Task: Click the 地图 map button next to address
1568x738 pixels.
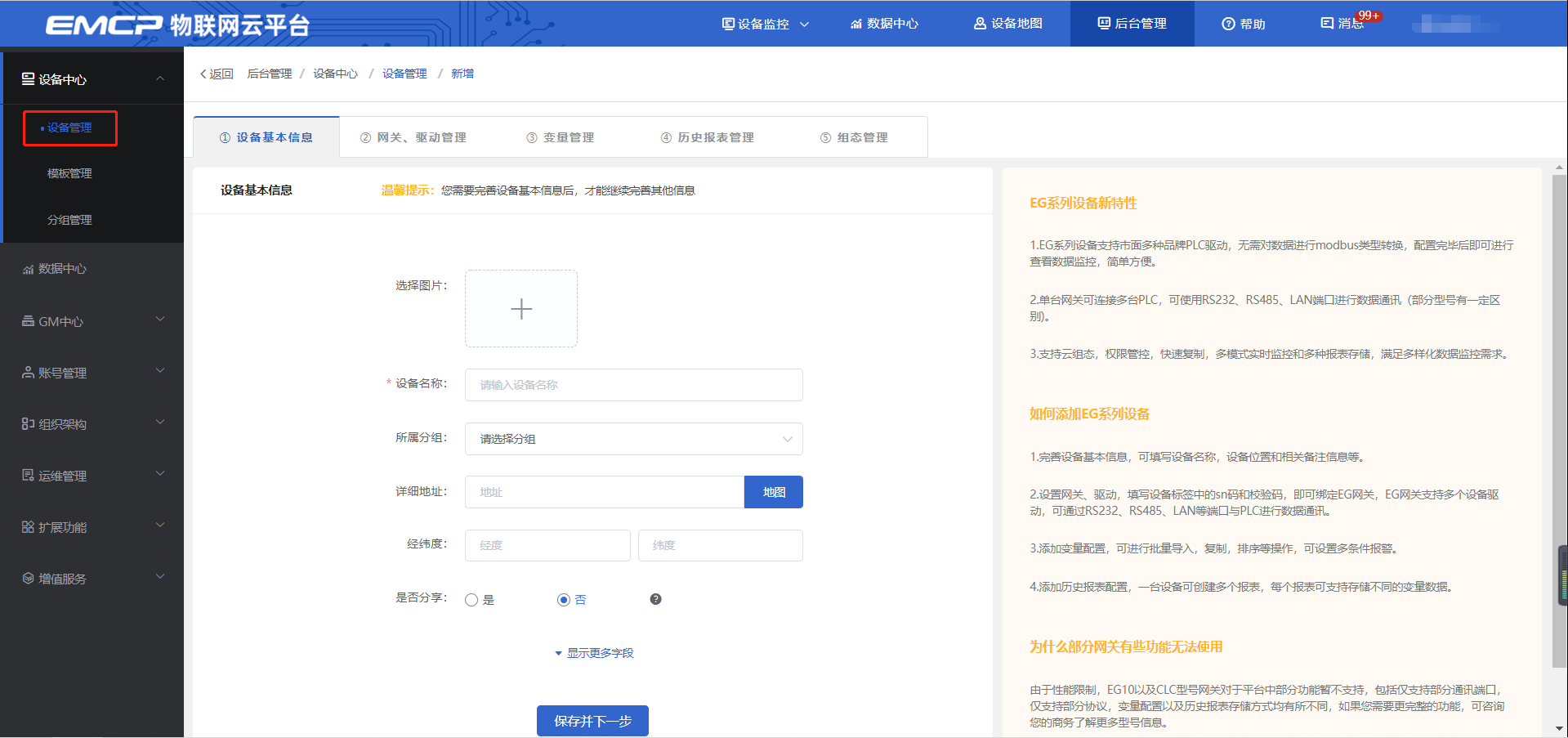Action: tap(772, 491)
